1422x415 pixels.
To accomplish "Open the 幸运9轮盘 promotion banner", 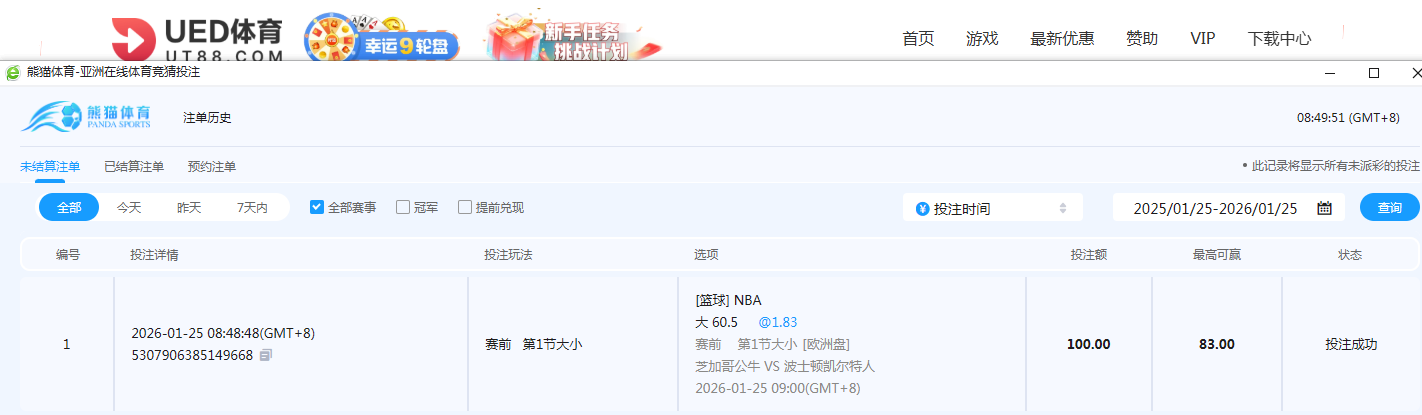I will [382, 39].
